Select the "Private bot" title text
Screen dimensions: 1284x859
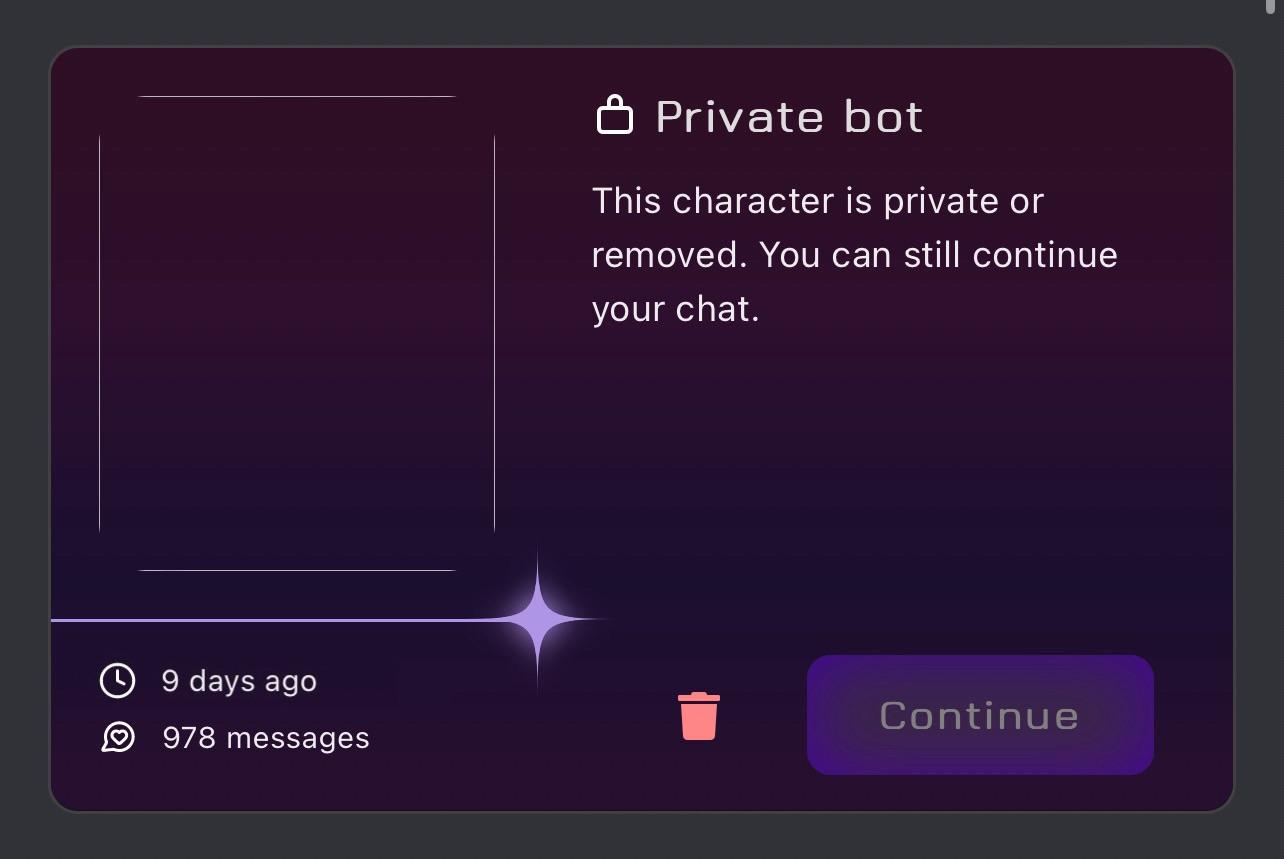point(788,116)
